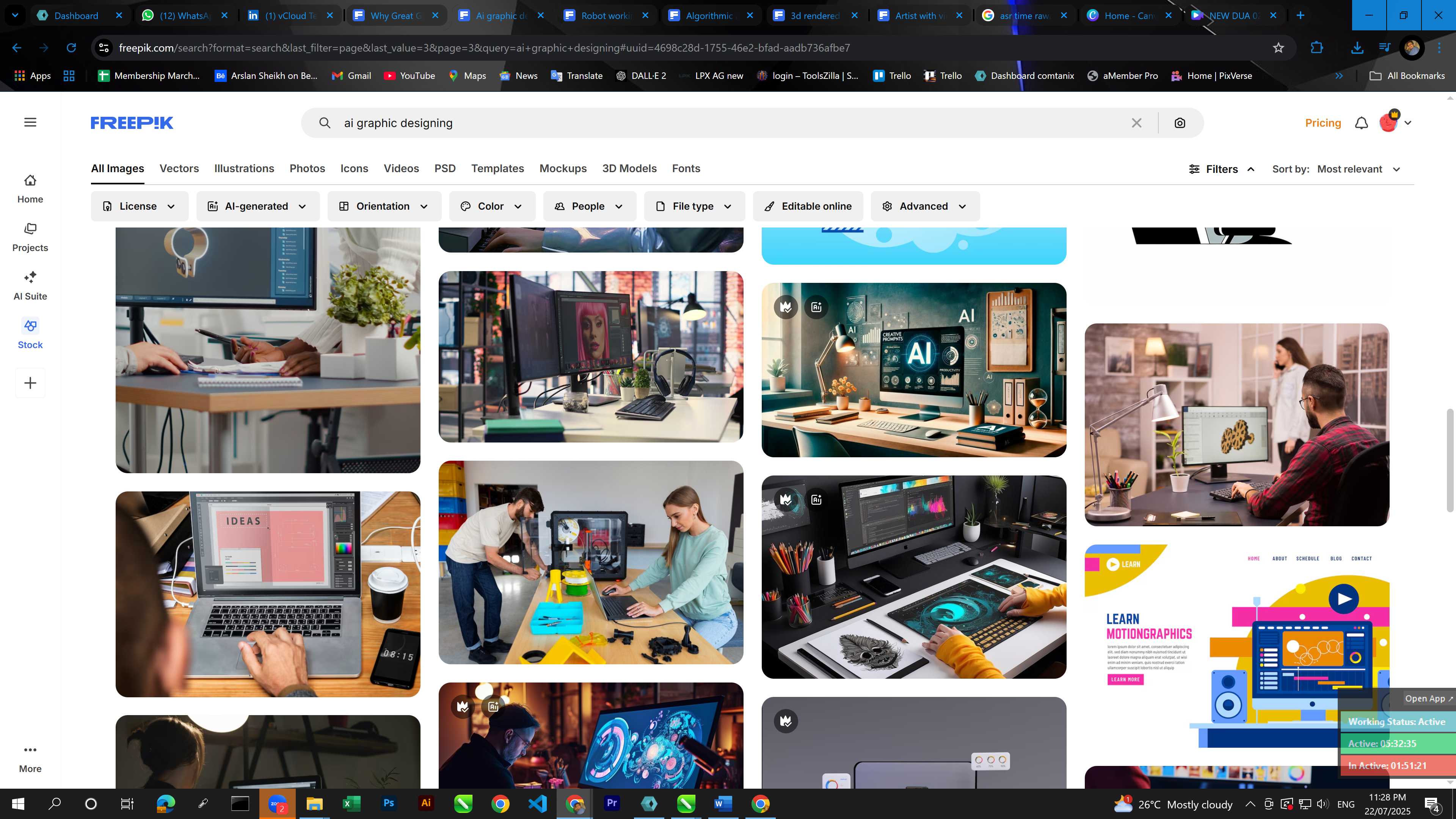
Task: Clear the search query with X
Action: tap(1137, 122)
